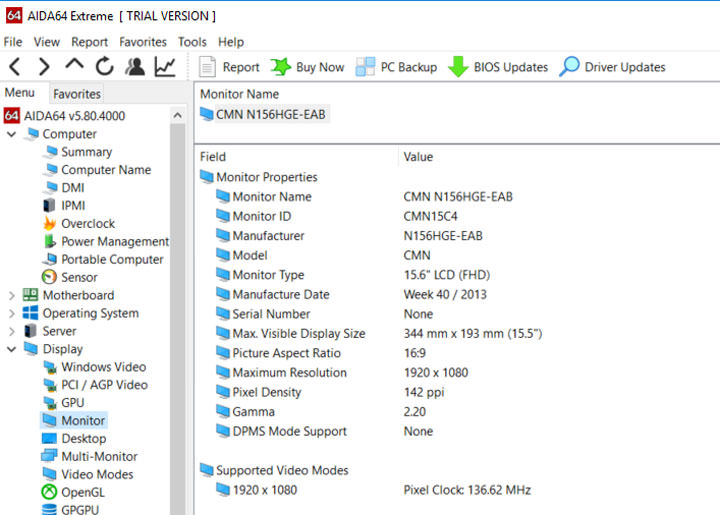The height and width of the screenshot is (515, 720).
Task: Open Driver Updates magnifier button
Action: (612, 67)
